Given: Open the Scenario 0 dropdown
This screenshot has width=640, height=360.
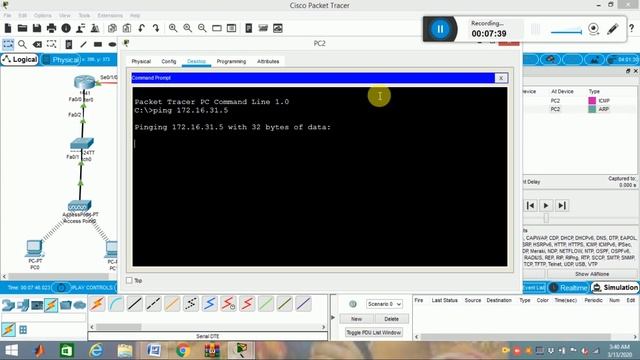Looking at the screenshot, I should tap(384, 304).
